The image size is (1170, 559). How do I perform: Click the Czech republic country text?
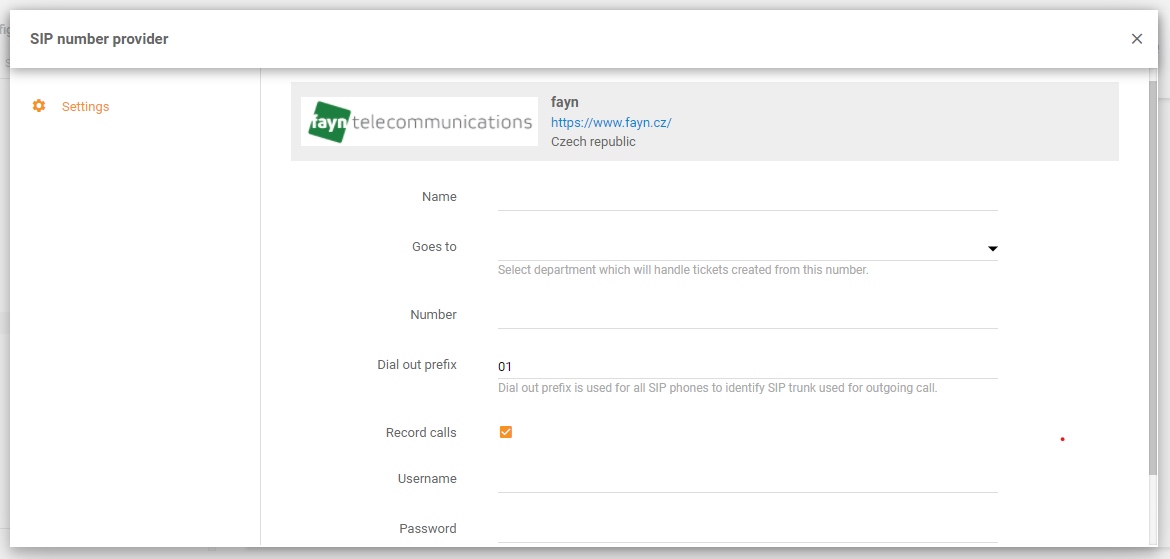593,142
